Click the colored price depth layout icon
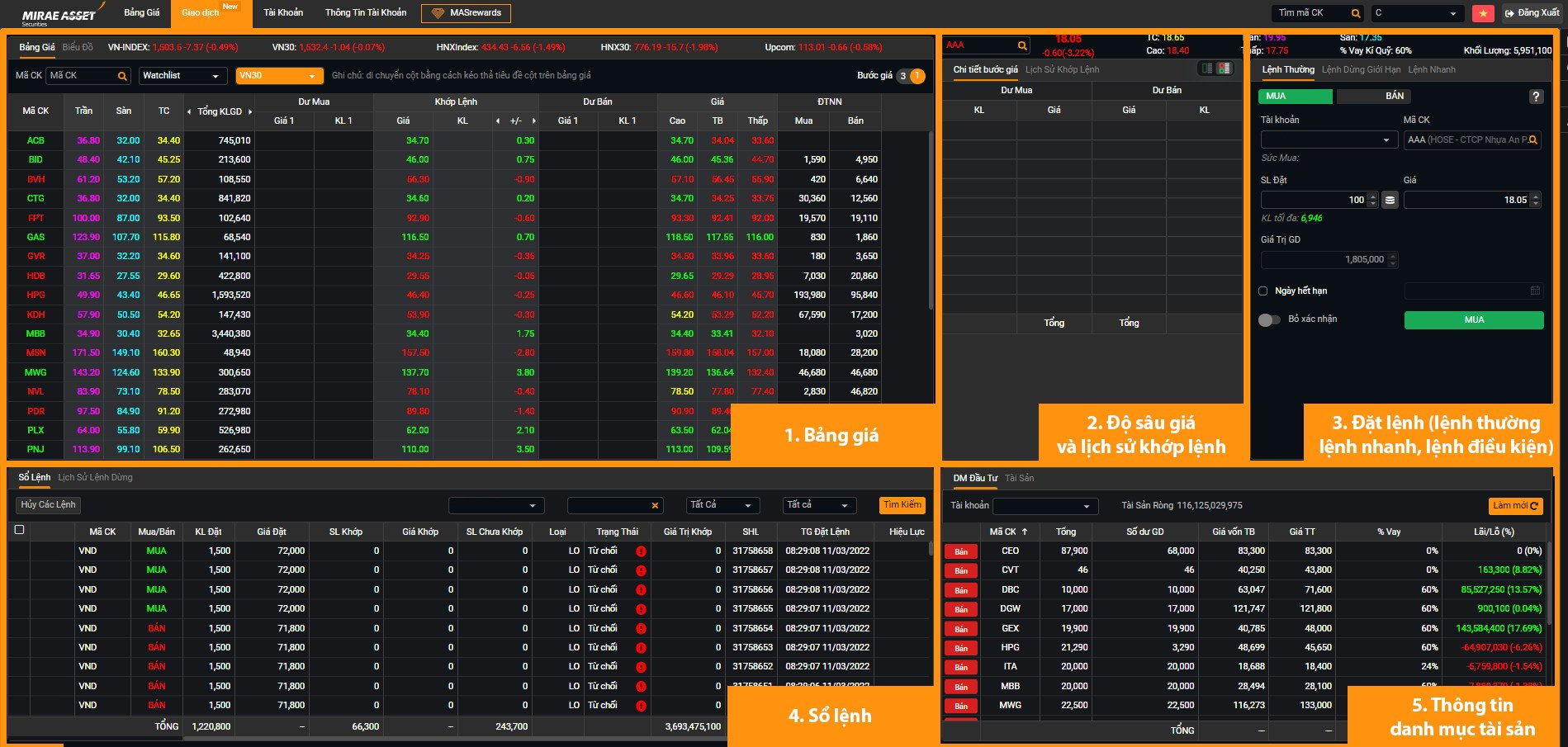Screen dimensions: 1568x747 click(1225, 69)
